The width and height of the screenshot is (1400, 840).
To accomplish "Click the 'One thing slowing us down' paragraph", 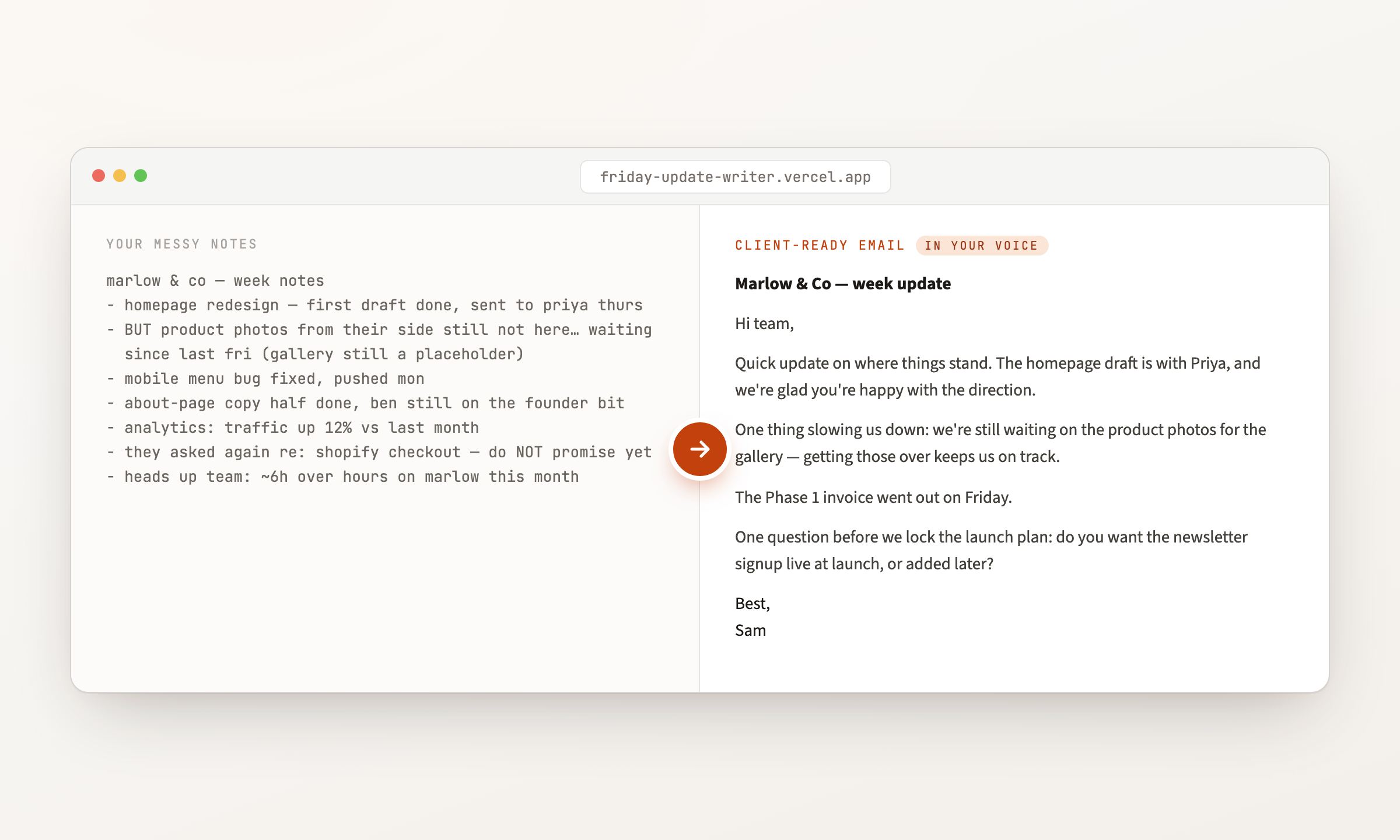I will (x=1000, y=443).
